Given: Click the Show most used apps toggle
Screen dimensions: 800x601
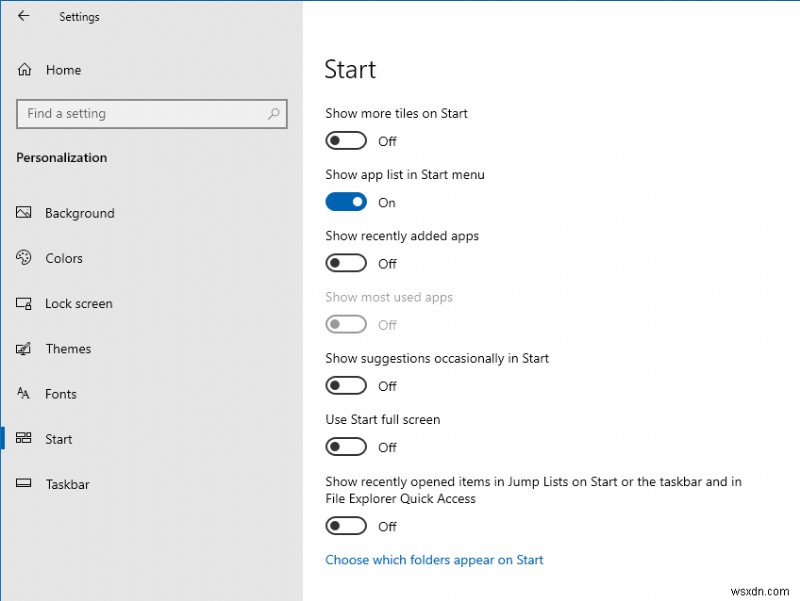Looking at the screenshot, I should point(346,324).
